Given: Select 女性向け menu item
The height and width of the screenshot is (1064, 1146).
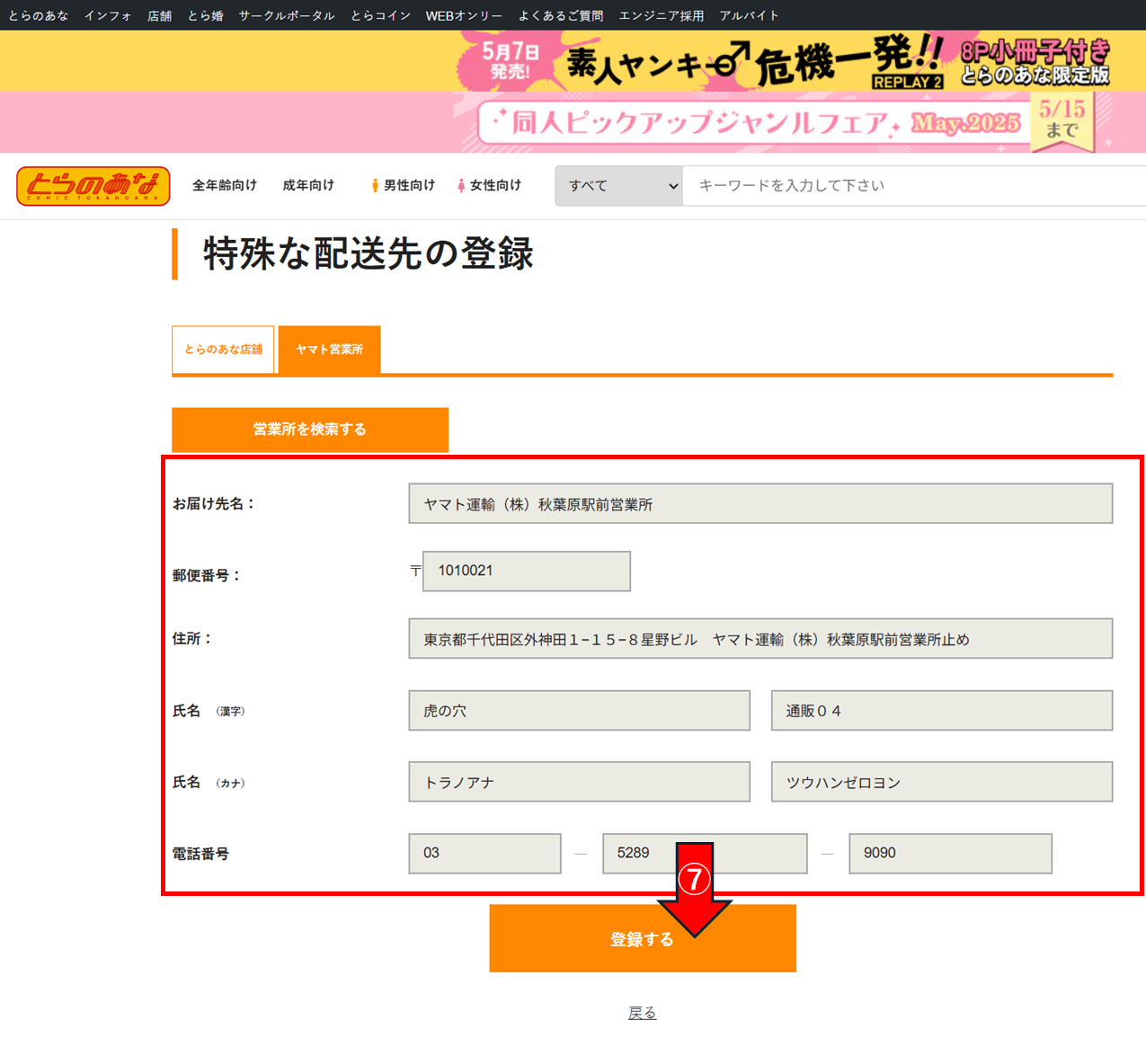Looking at the screenshot, I should pos(489,185).
